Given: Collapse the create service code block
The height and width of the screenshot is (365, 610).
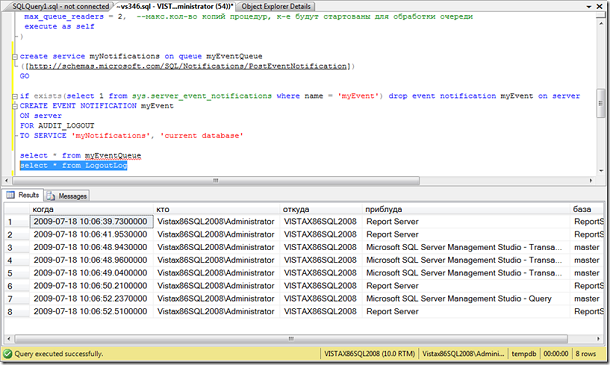Looking at the screenshot, I should tap(15, 56).
